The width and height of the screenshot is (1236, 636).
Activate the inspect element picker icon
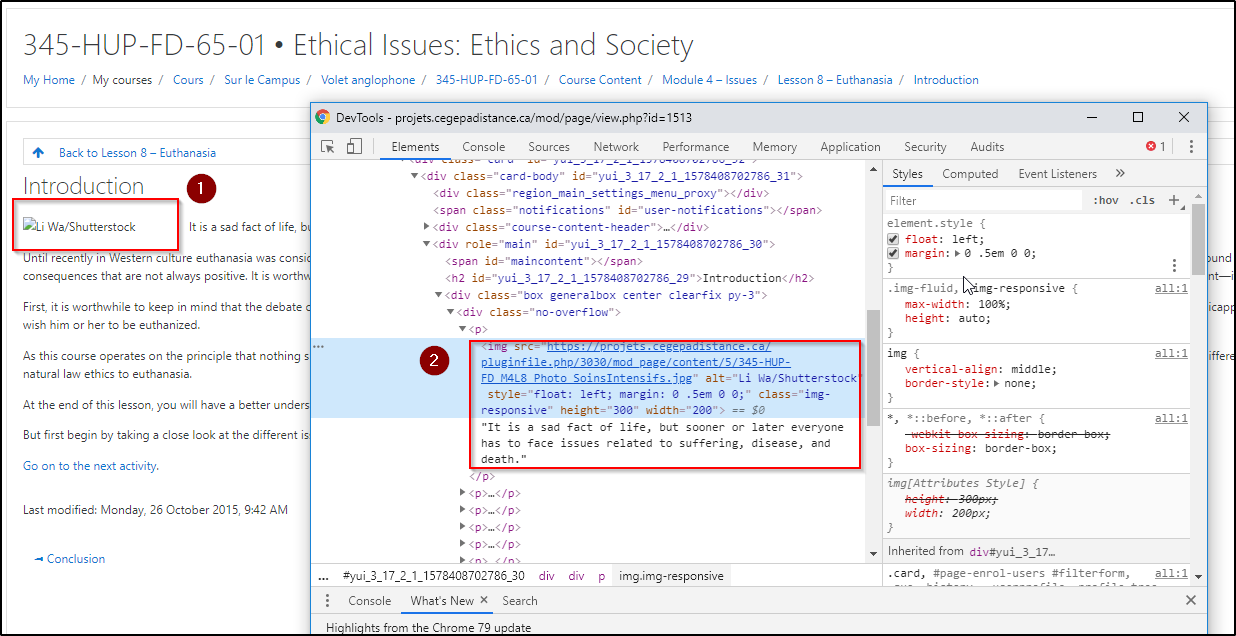coord(328,147)
